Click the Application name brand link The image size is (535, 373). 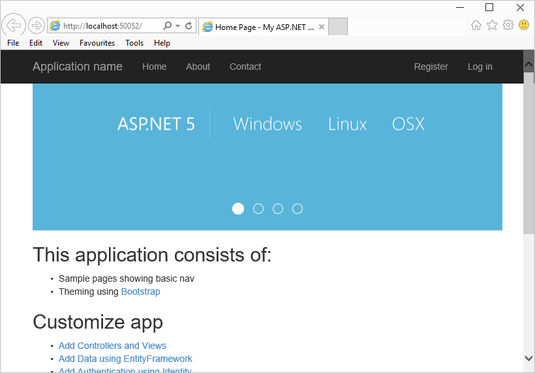77,67
